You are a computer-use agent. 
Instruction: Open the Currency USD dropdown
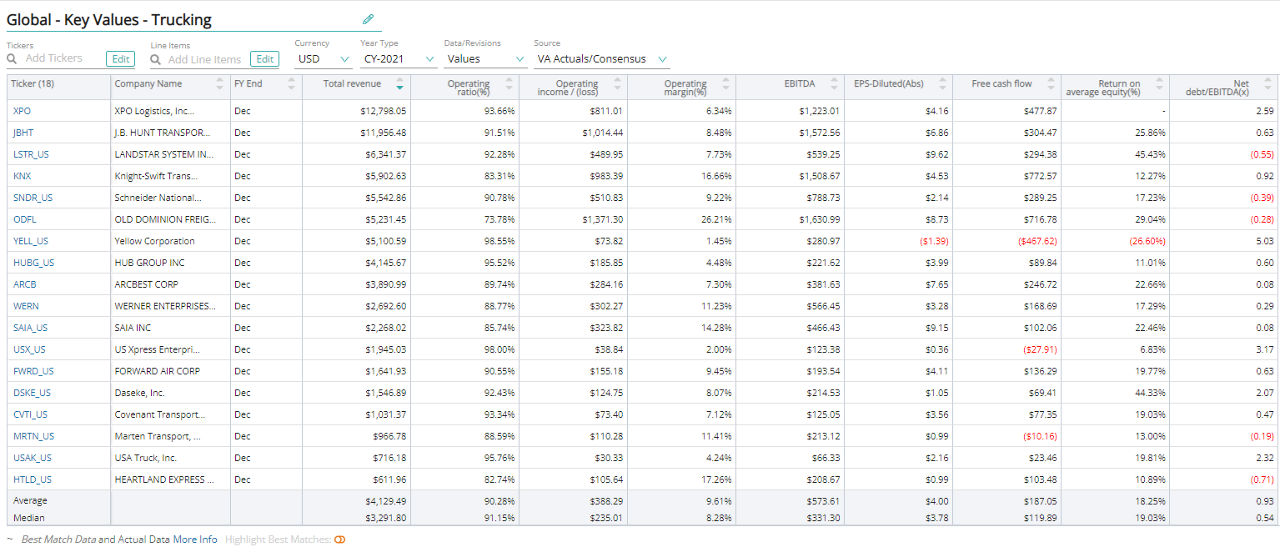coord(323,59)
